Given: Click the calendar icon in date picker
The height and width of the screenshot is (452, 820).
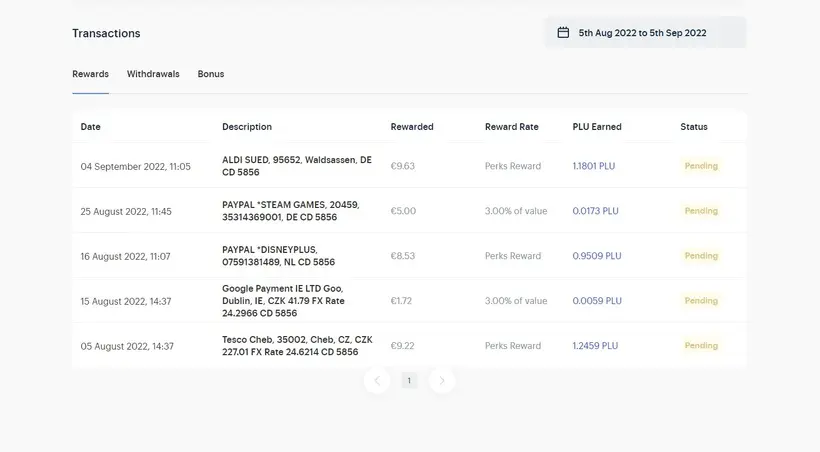Looking at the screenshot, I should point(563,32).
